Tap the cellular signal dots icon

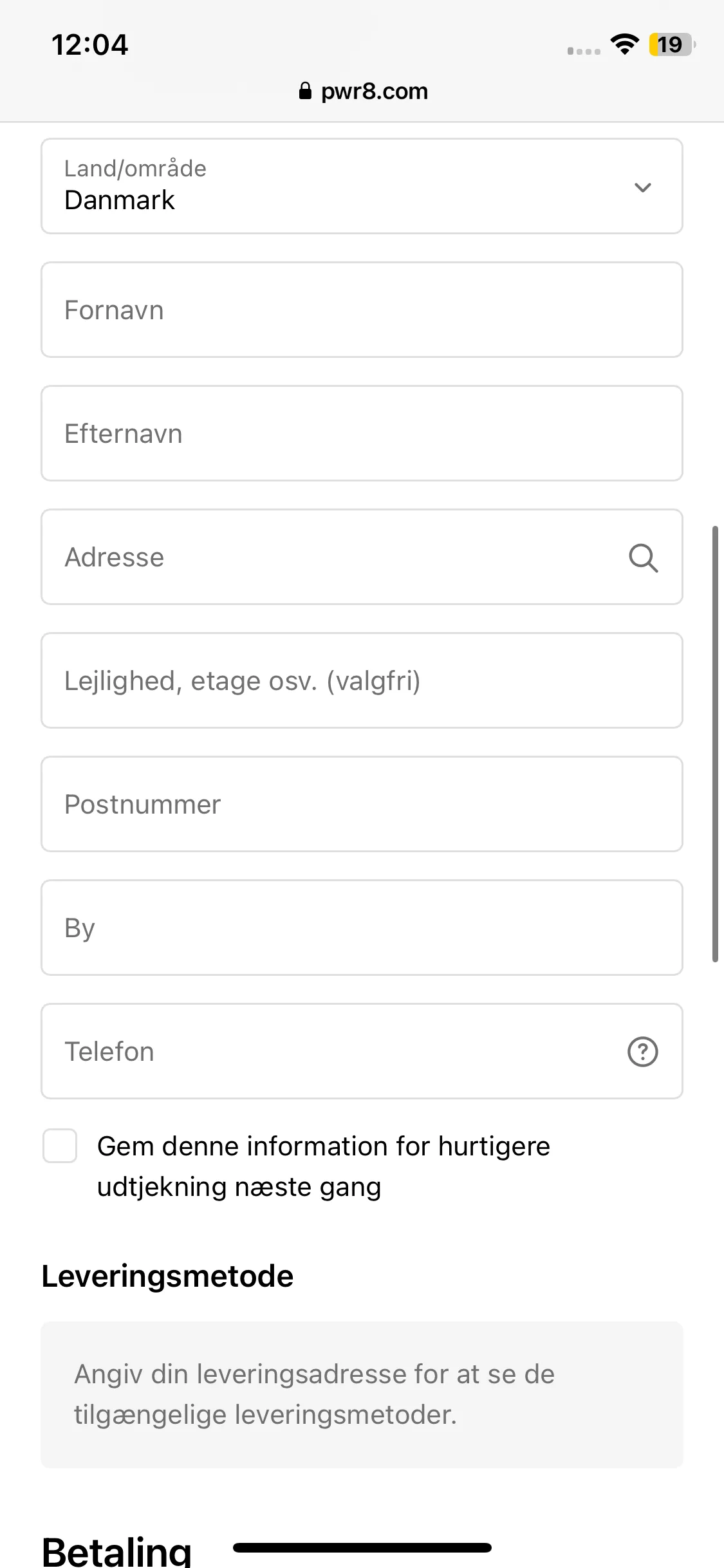(x=584, y=51)
